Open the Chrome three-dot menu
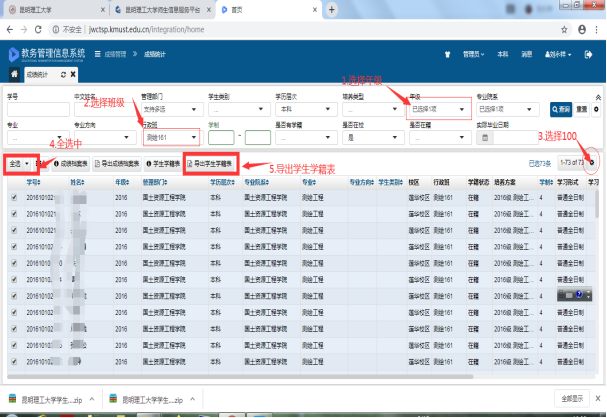This screenshot has width=607, height=418. 597,30
